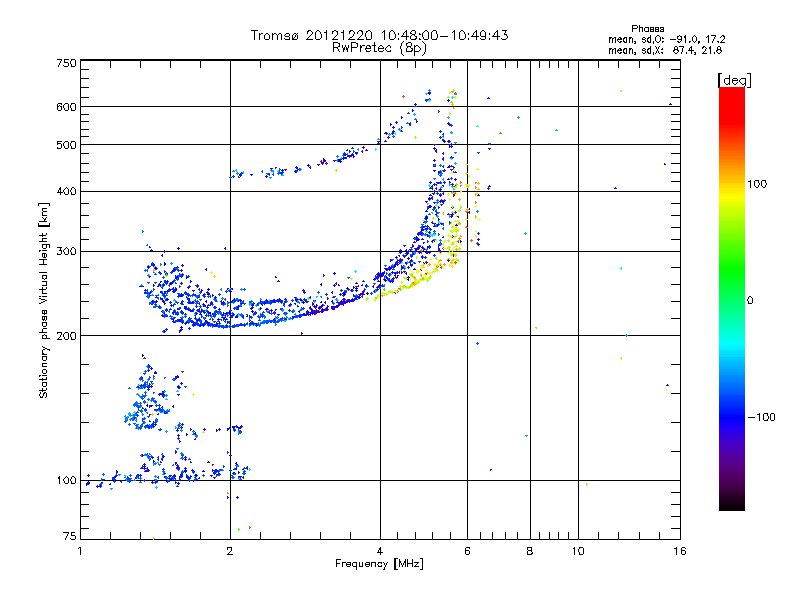Click the 'Stationary phase Virtual Height [km]' axis label
Screen dimensions: 800x600
click(44, 300)
